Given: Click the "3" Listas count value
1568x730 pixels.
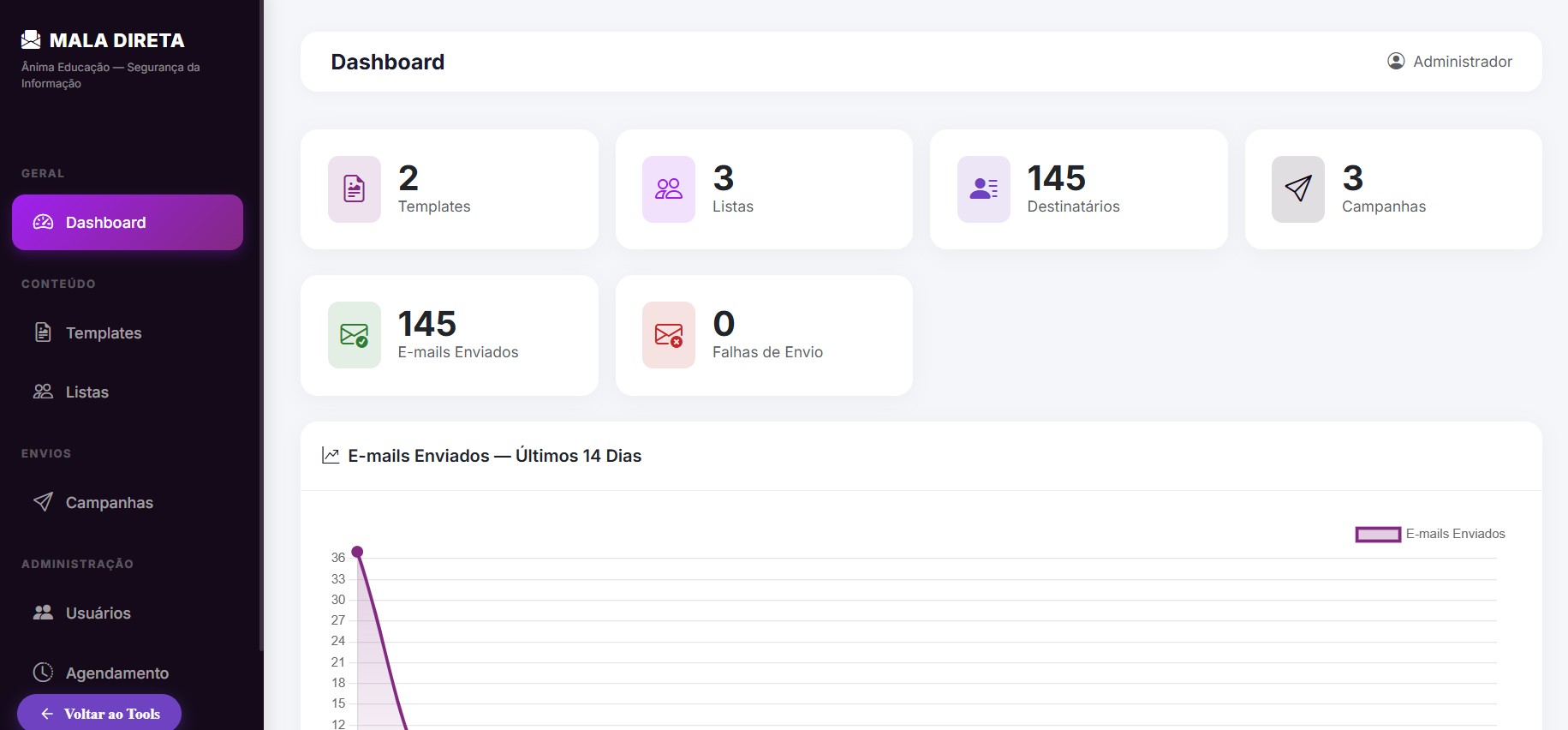Looking at the screenshot, I should 724,178.
